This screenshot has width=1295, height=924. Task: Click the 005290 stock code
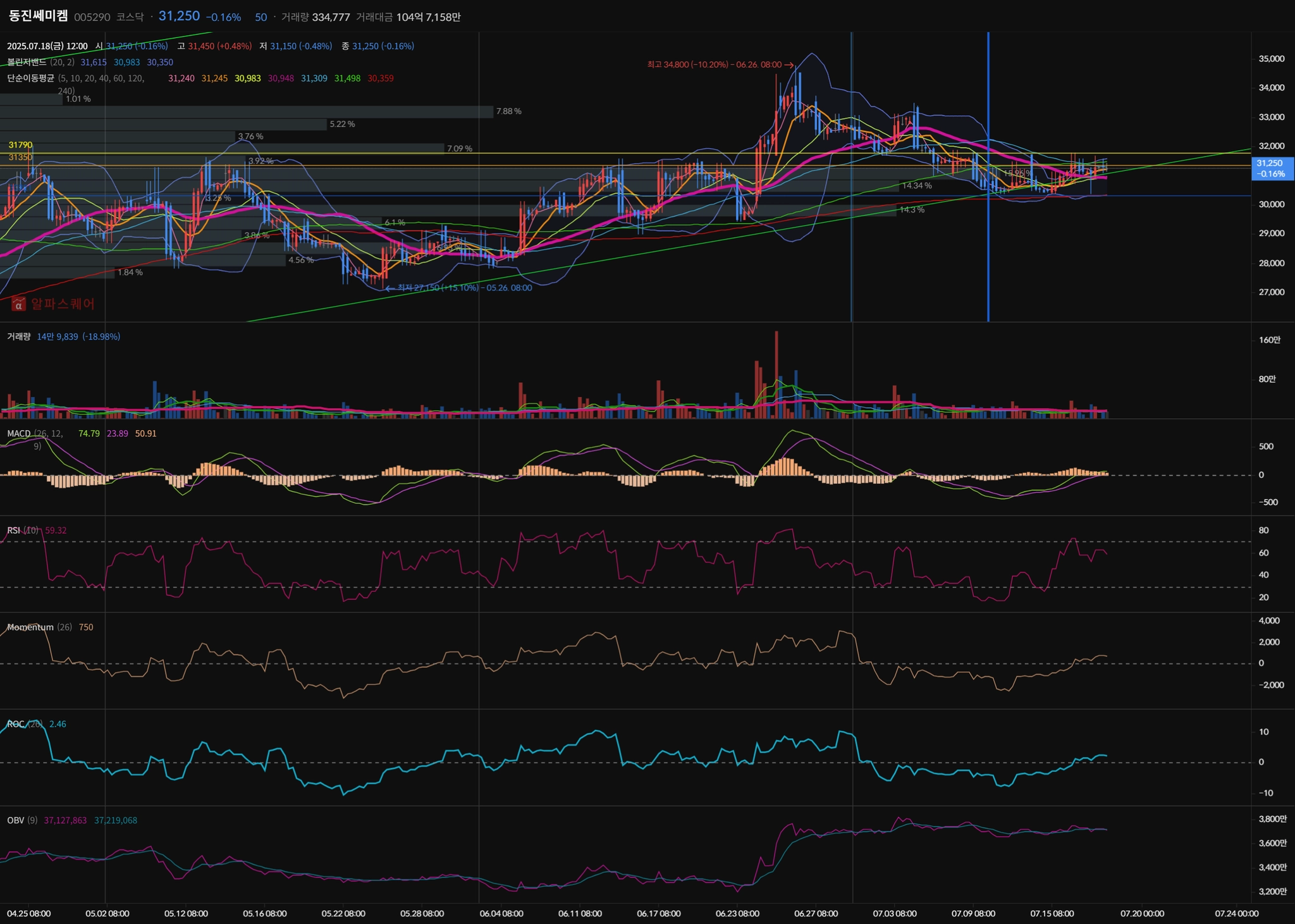coord(92,17)
